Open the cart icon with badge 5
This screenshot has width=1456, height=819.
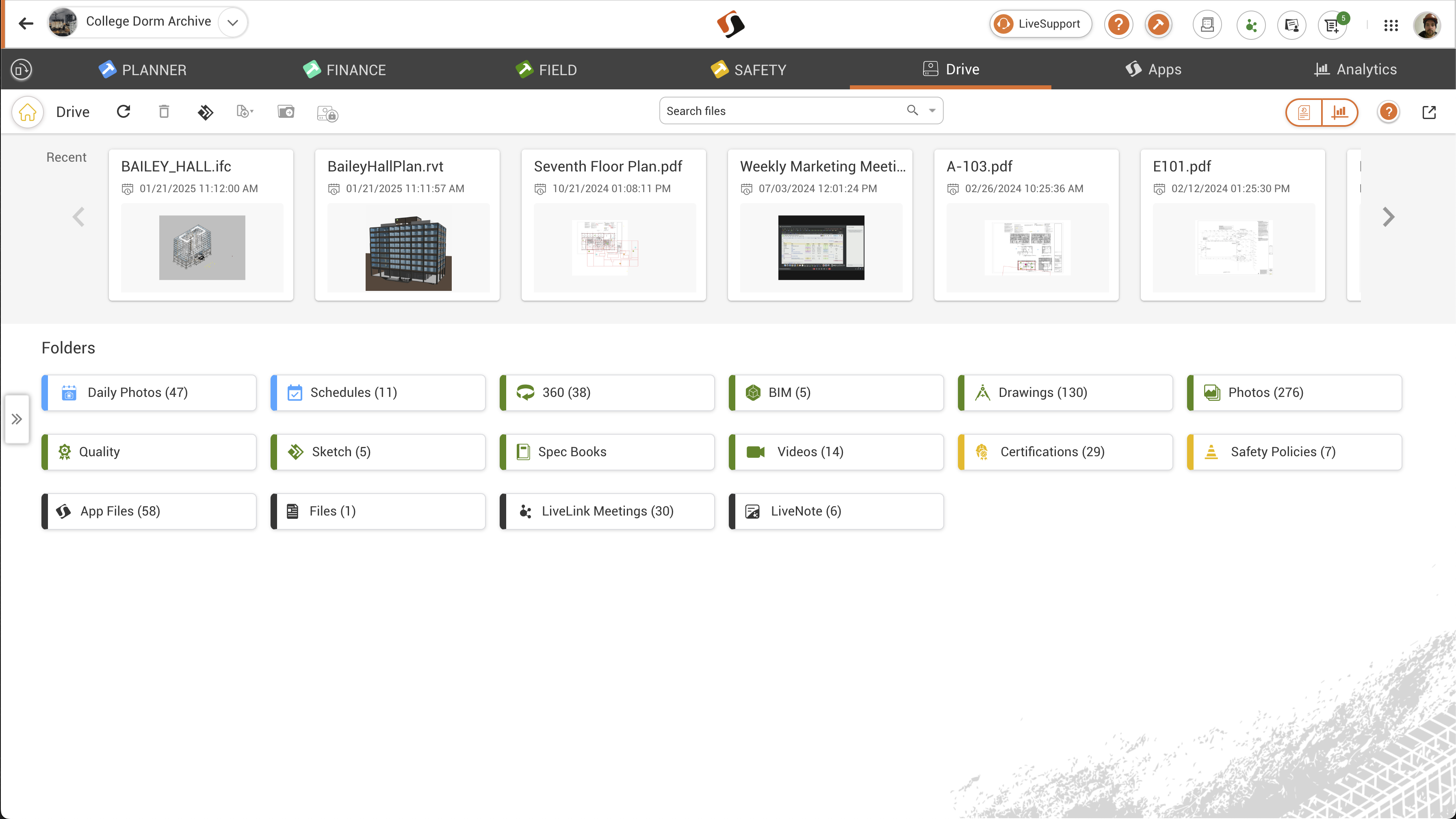1332,25
